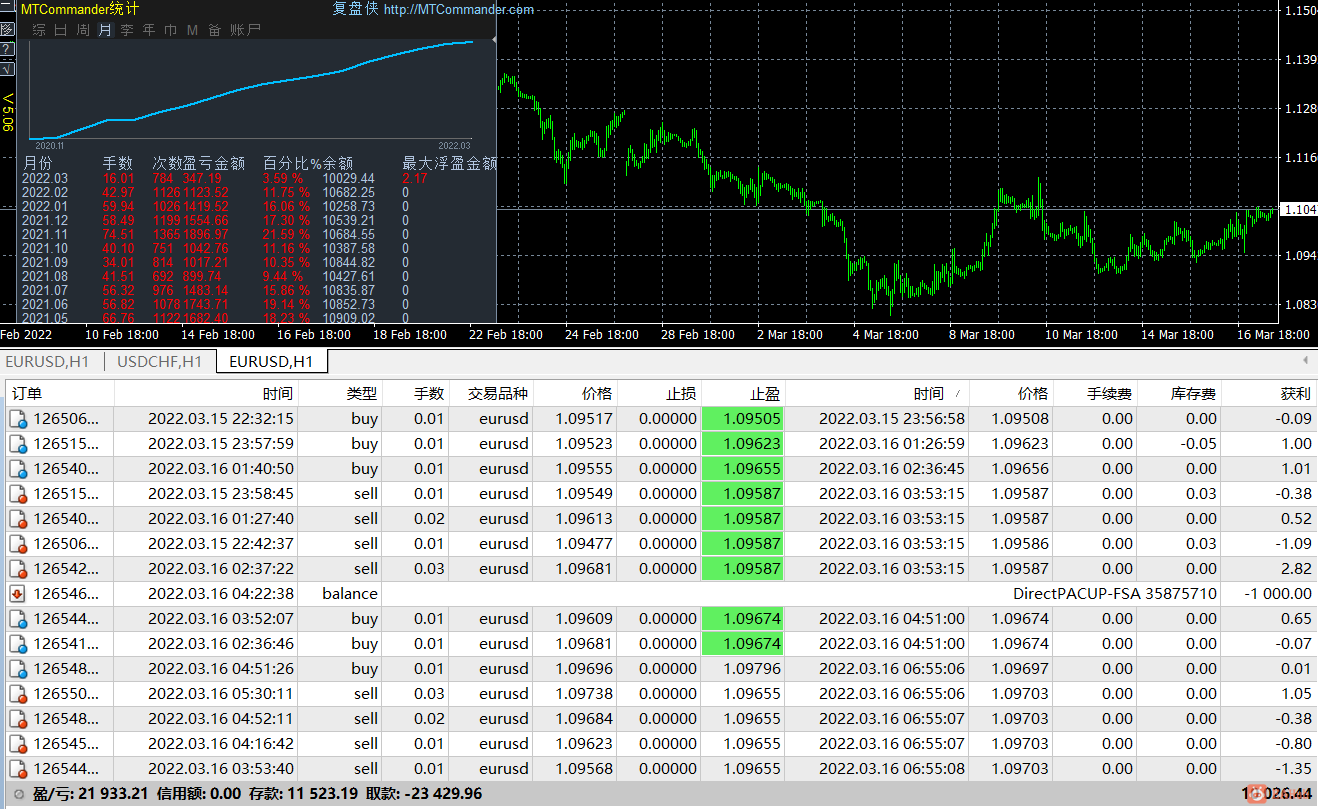The height and width of the screenshot is (809, 1318).
Task: Click the checkmark icon on left sidebar
Action: pyautogui.click(x=7, y=69)
